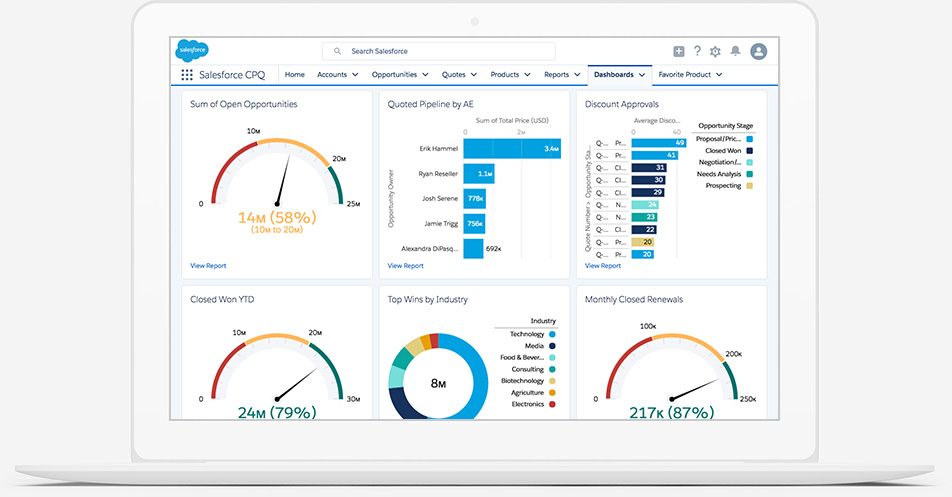
Task: Click the Consulting industry legend swatch
Action: pos(552,369)
